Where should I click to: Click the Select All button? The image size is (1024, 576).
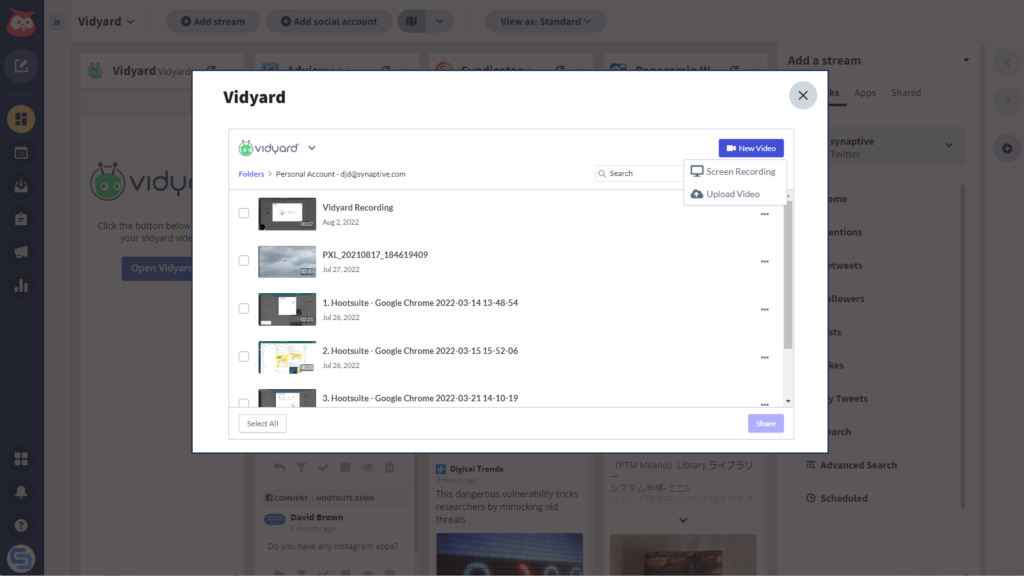263,424
